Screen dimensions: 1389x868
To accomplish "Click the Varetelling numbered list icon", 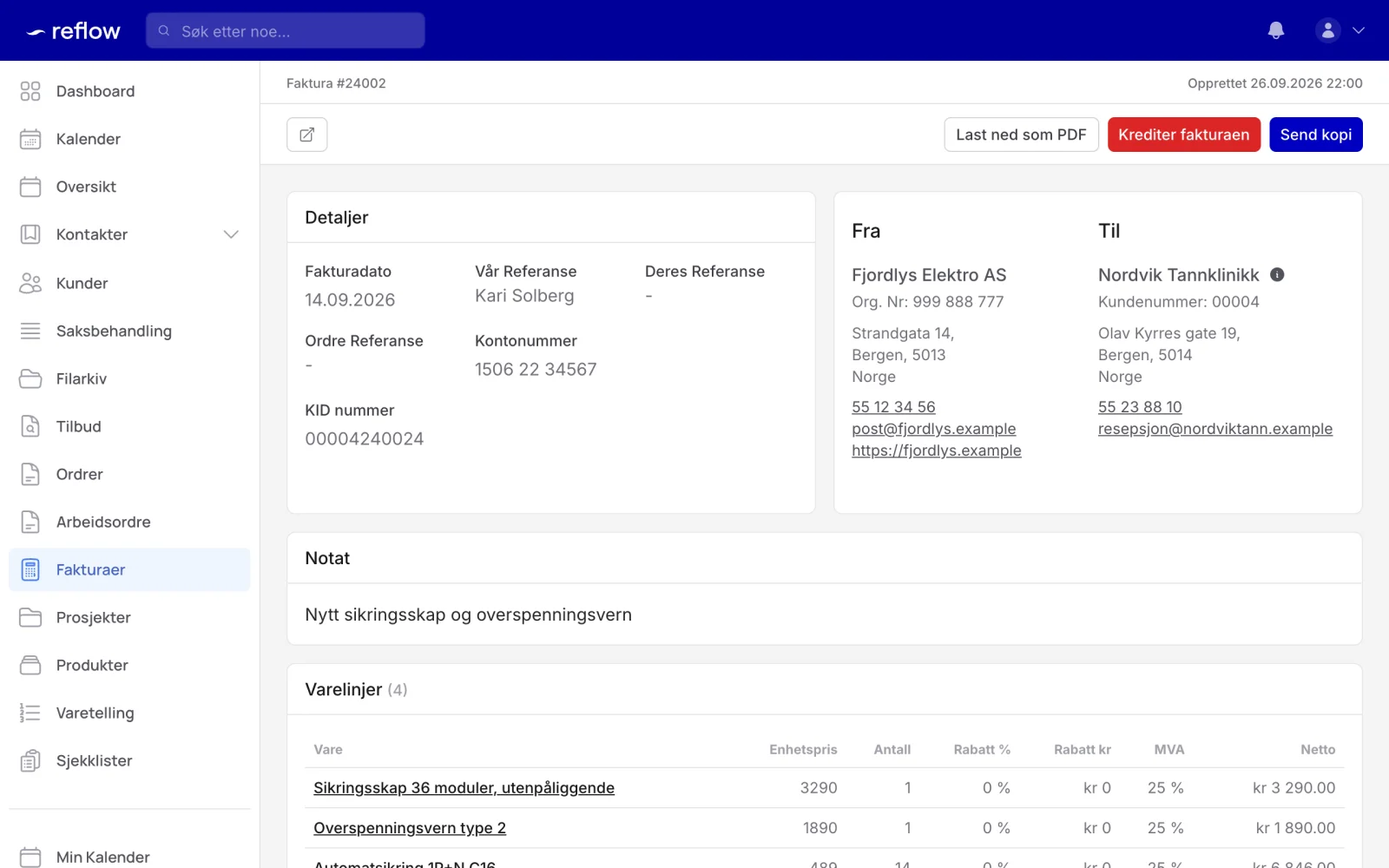I will click(30, 713).
